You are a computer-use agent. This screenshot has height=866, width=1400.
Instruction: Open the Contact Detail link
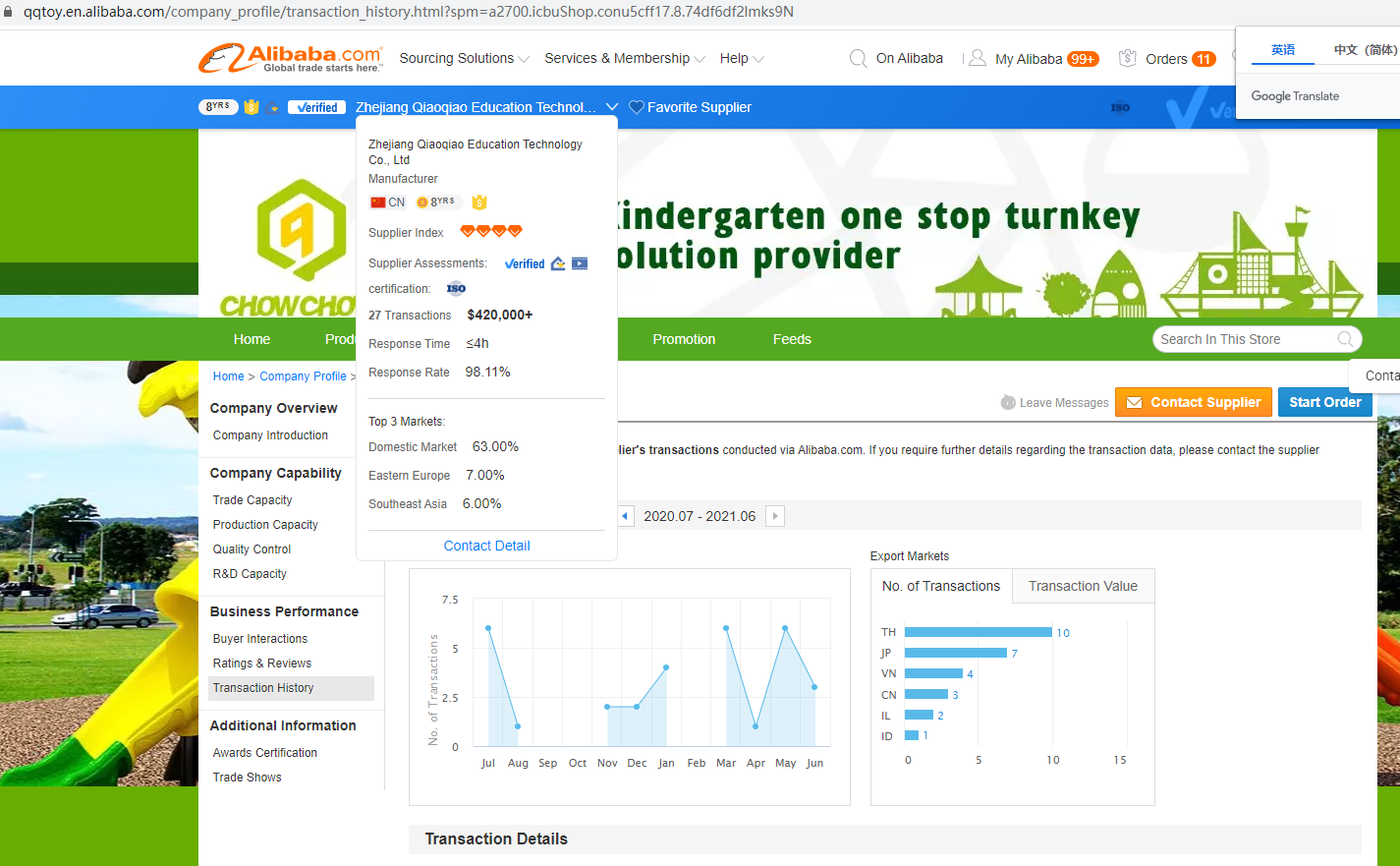coord(486,546)
